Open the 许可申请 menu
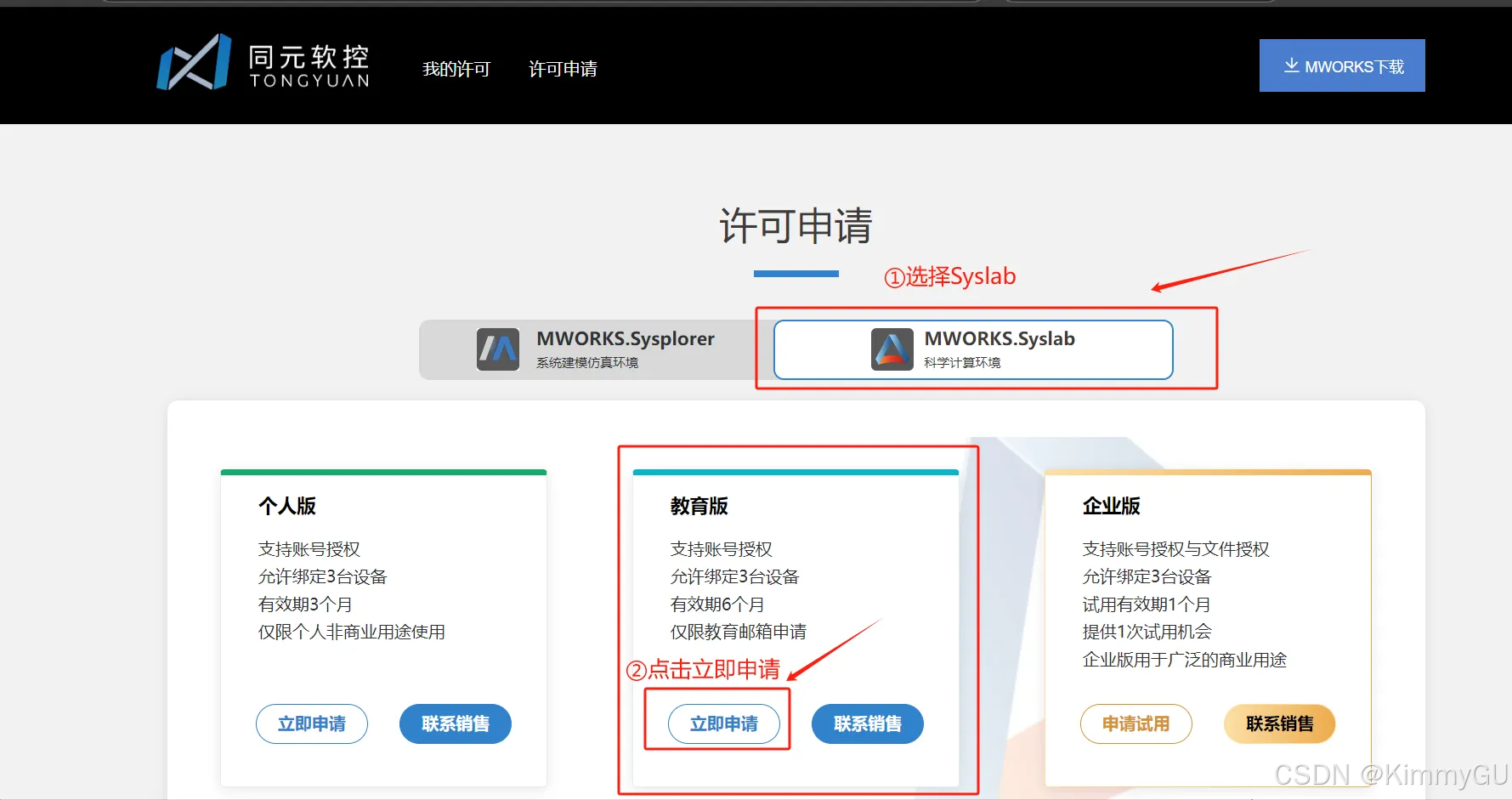1512x800 pixels. coord(563,69)
